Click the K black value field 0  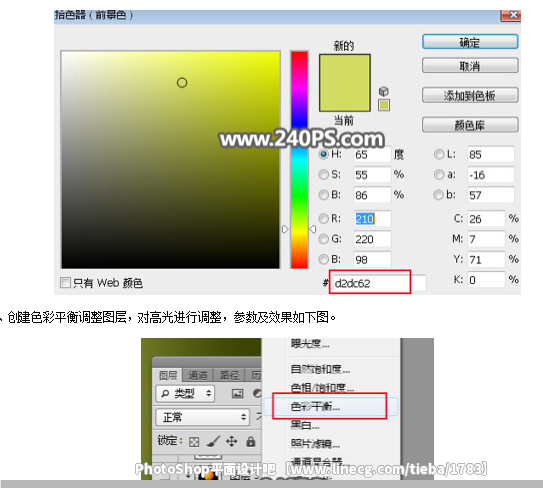pos(486,280)
